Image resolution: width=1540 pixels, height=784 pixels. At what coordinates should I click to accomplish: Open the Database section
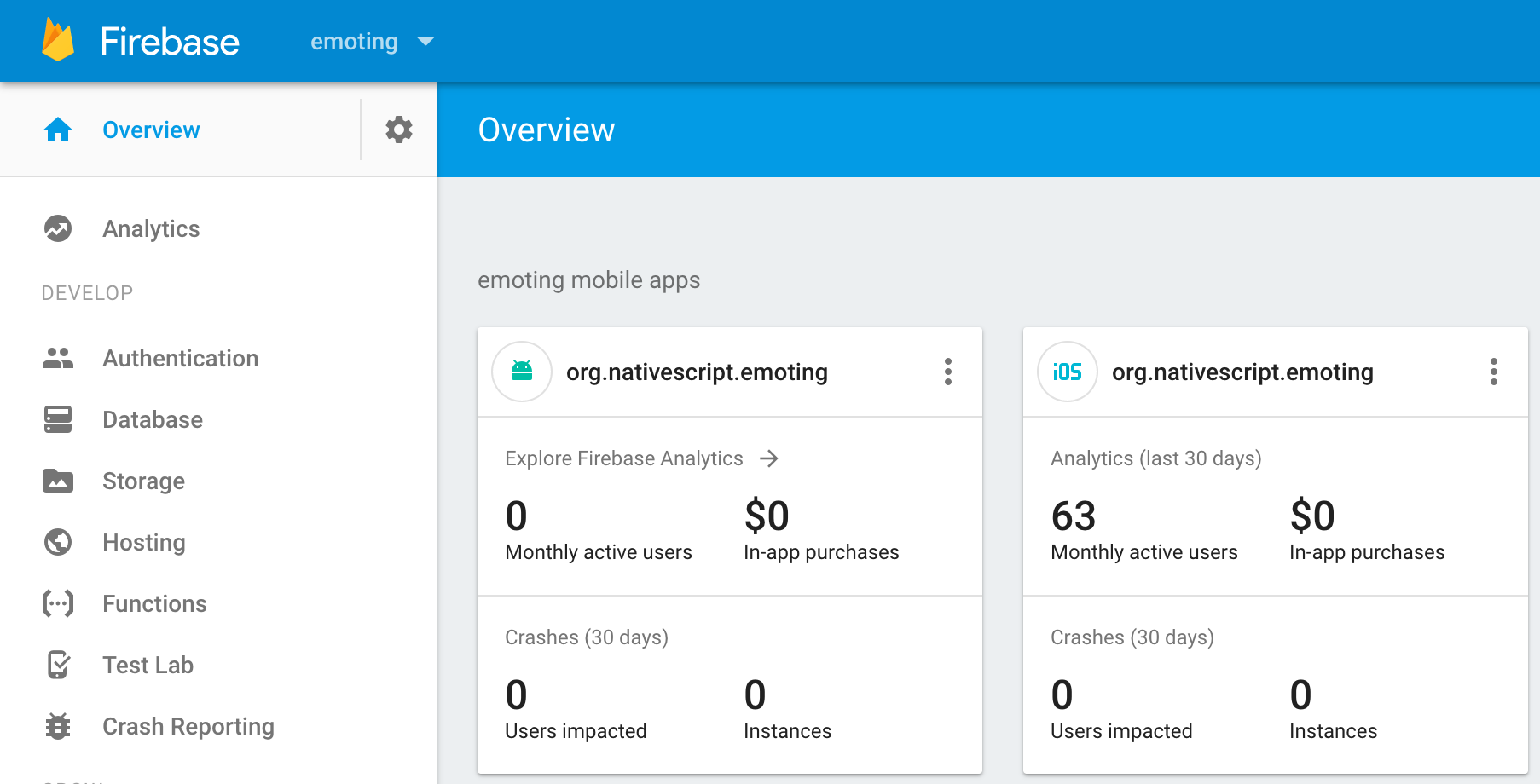point(153,419)
